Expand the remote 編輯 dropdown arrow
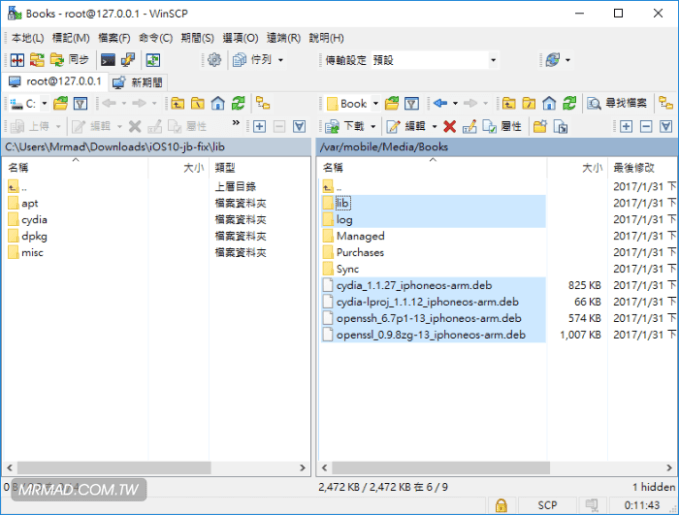The image size is (679, 515). point(434,126)
